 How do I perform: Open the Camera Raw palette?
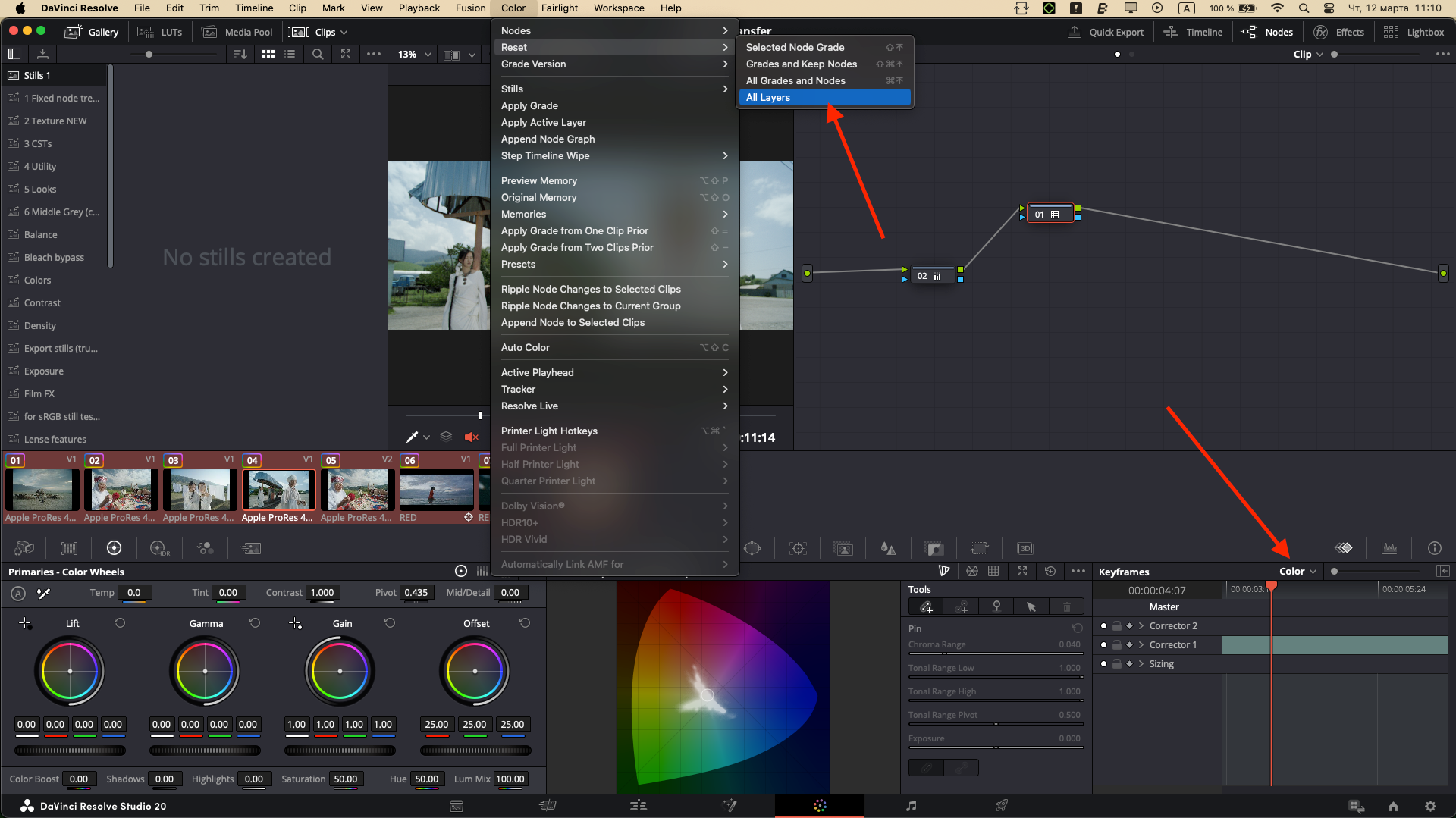pos(24,547)
